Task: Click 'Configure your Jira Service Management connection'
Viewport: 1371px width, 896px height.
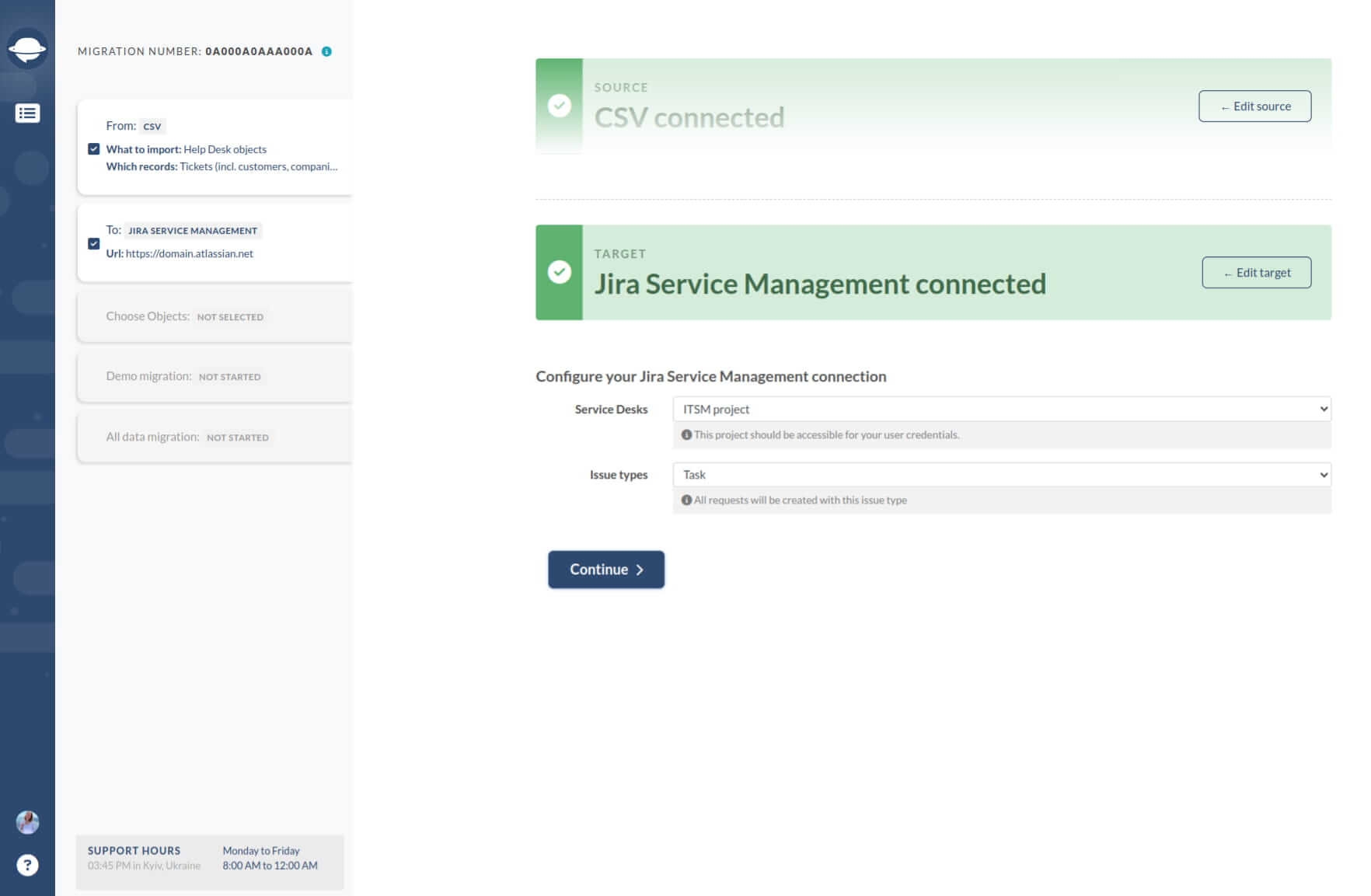Action: [x=710, y=376]
